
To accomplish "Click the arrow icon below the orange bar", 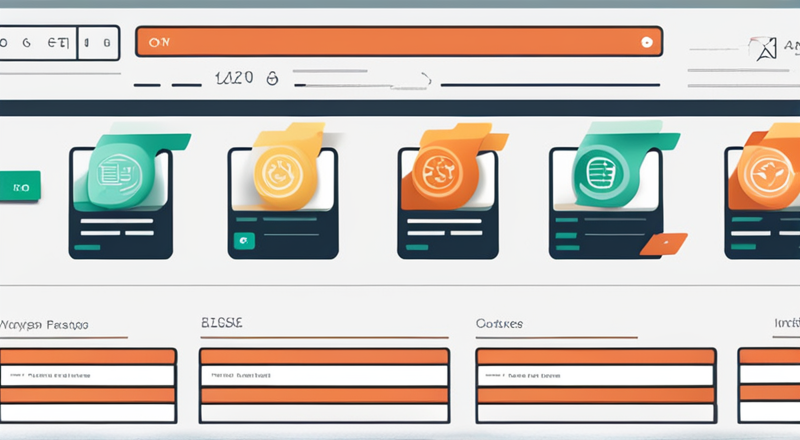I will click(x=426, y=79).
